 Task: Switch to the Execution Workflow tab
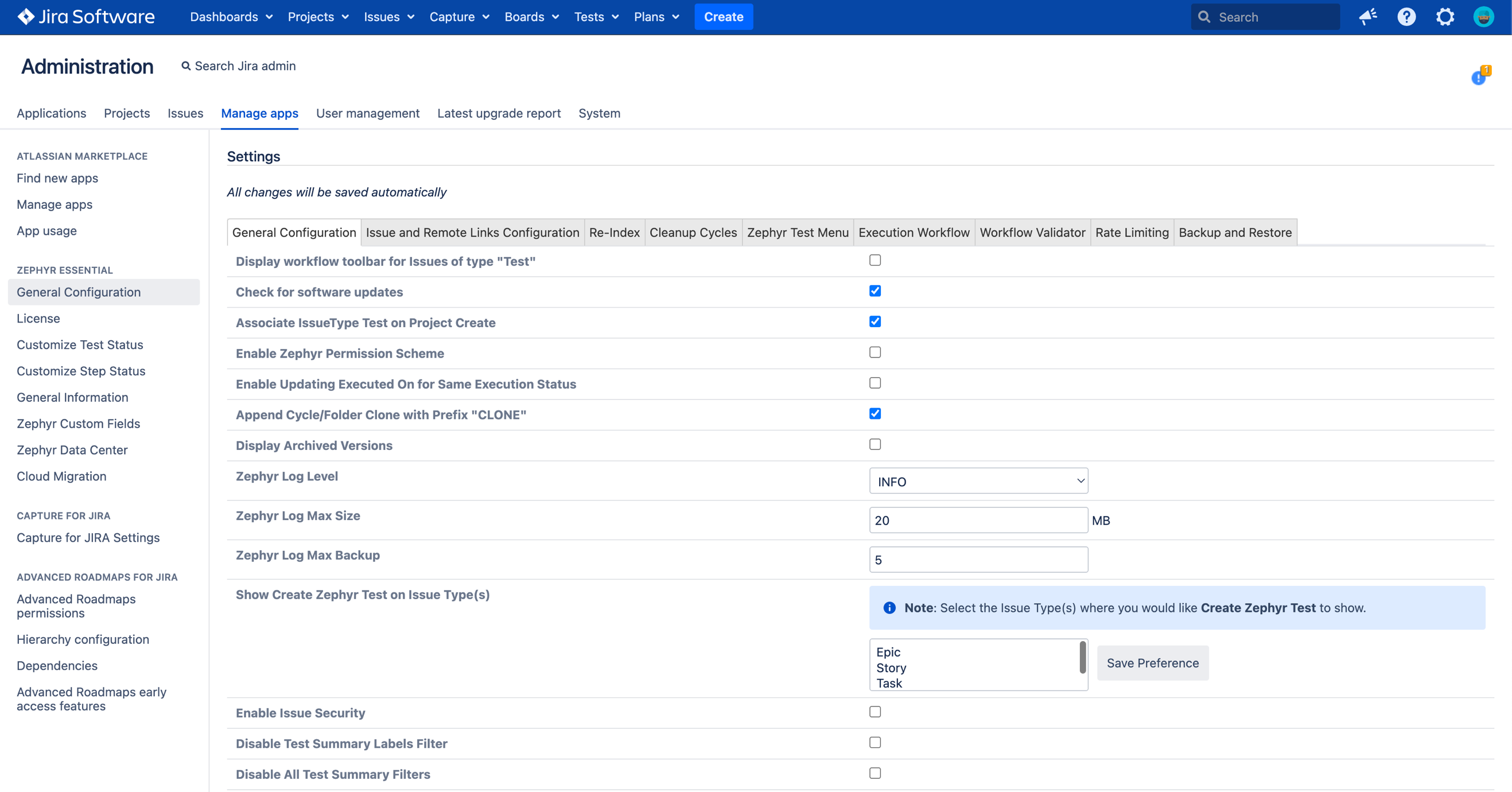914,232
